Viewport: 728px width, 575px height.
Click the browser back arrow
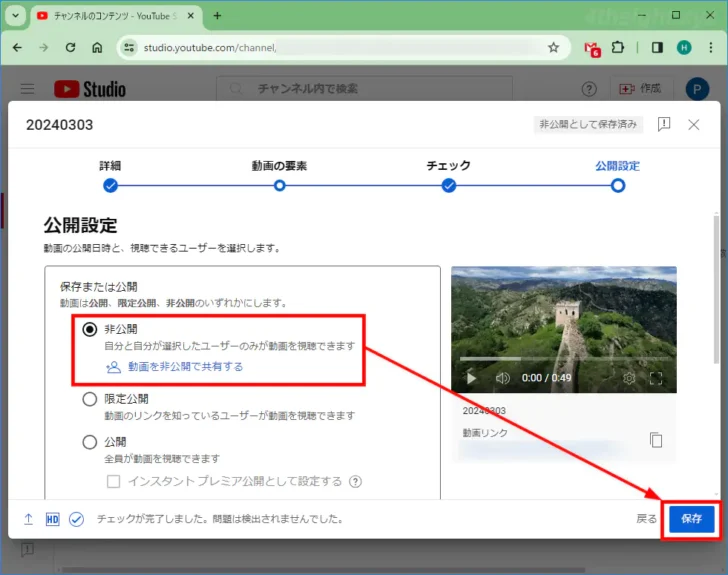point(17,47)
